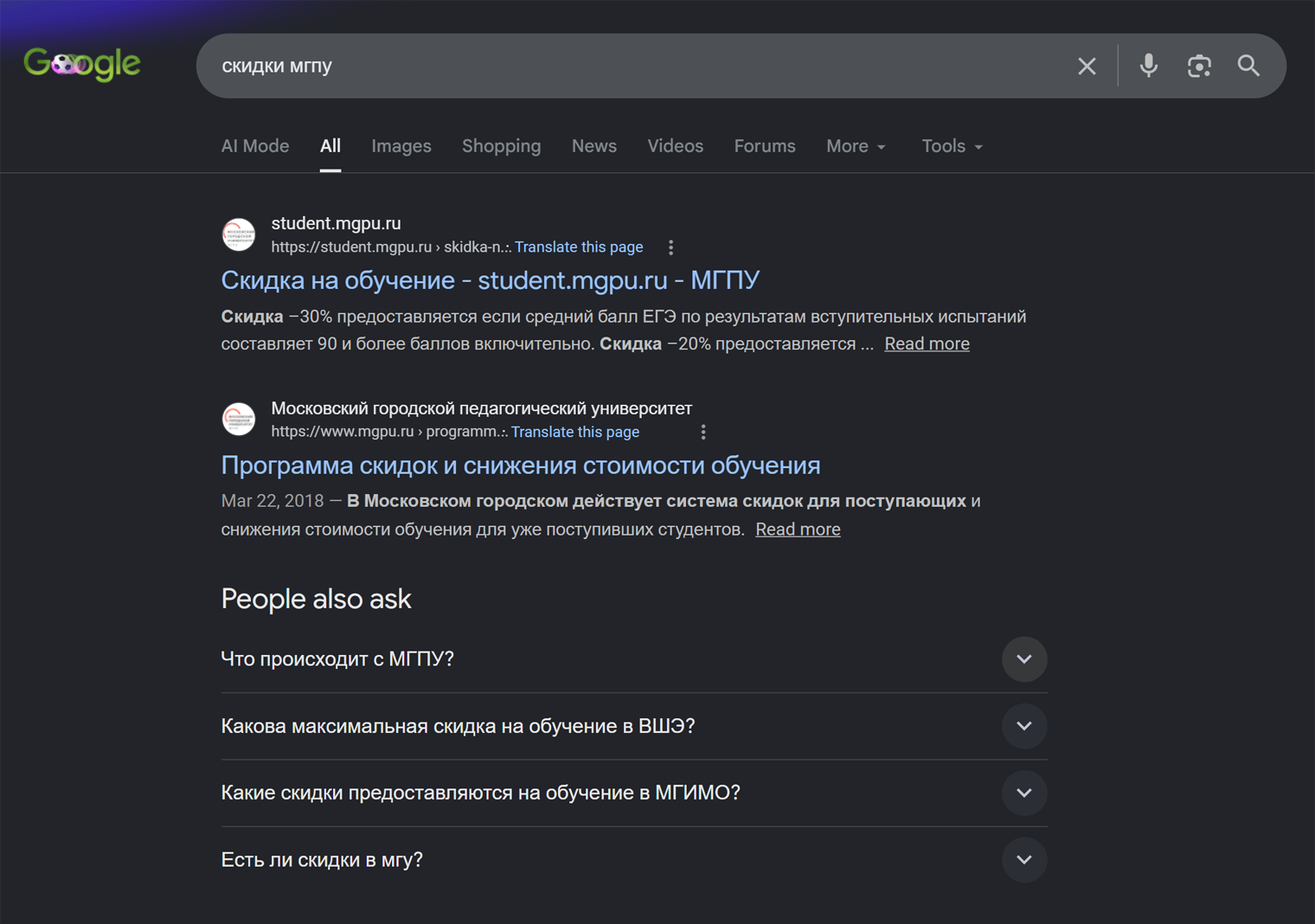Open the Google doodle logo
Image resolution: width=1315 pixels, height=924 pixels.
82,64
